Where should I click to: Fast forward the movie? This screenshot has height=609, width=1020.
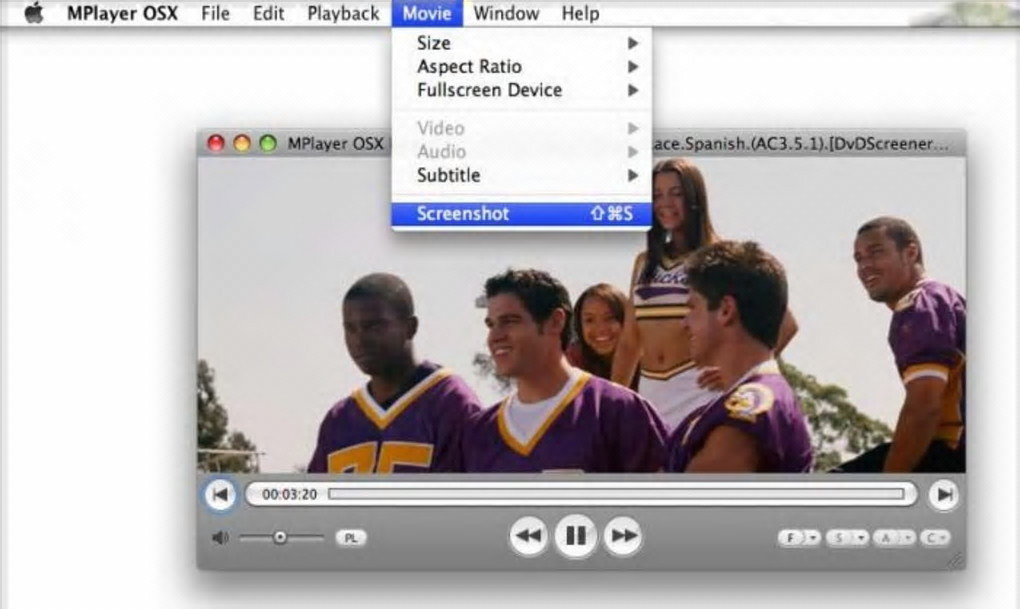(x=623, y=535)
